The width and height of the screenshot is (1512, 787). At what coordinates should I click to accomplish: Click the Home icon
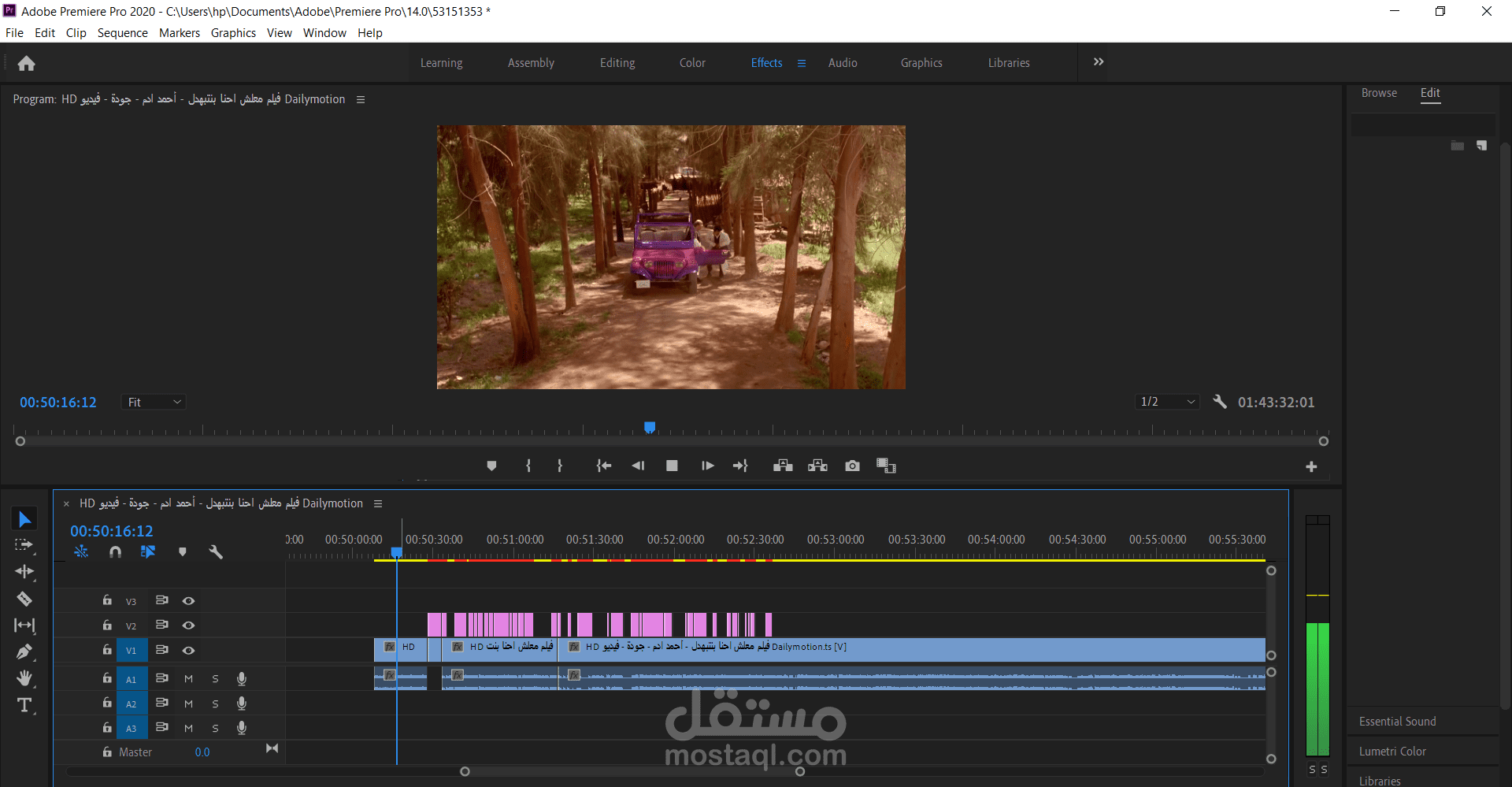(26, 63)
